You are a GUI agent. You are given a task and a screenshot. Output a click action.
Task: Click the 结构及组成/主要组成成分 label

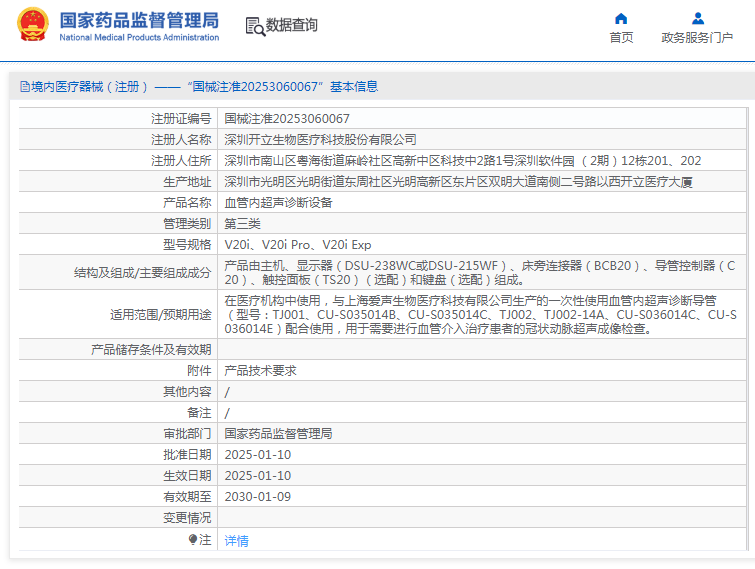click(143, 273)
